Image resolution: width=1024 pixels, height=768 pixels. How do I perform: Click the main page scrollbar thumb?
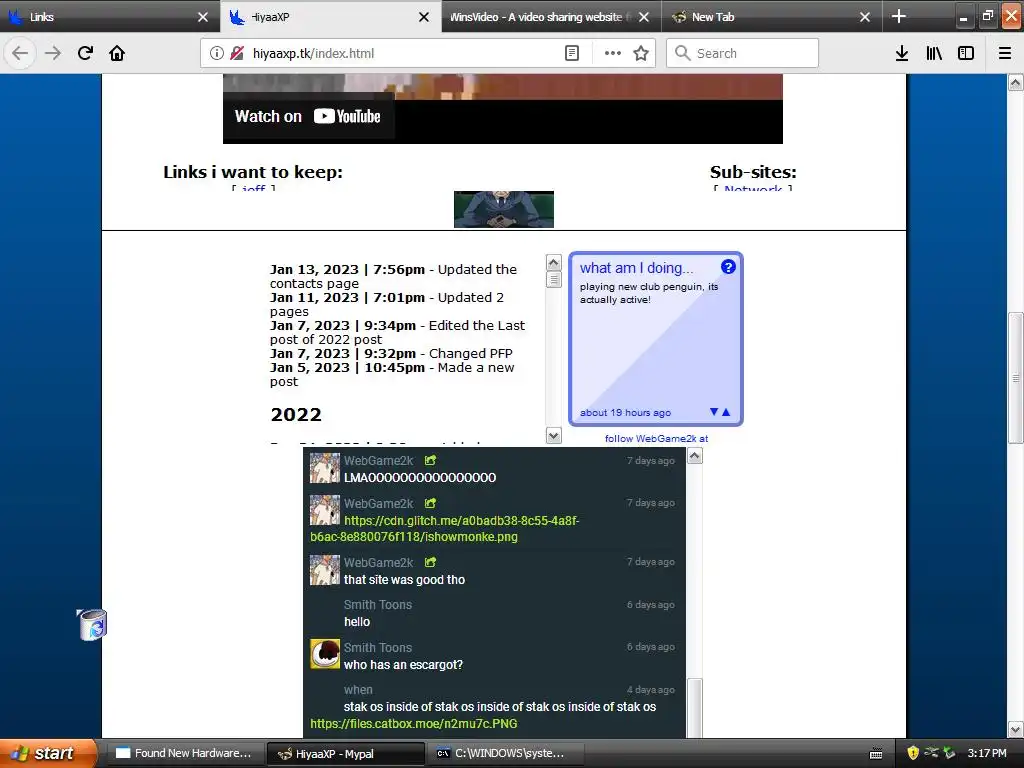[1016, 378]
